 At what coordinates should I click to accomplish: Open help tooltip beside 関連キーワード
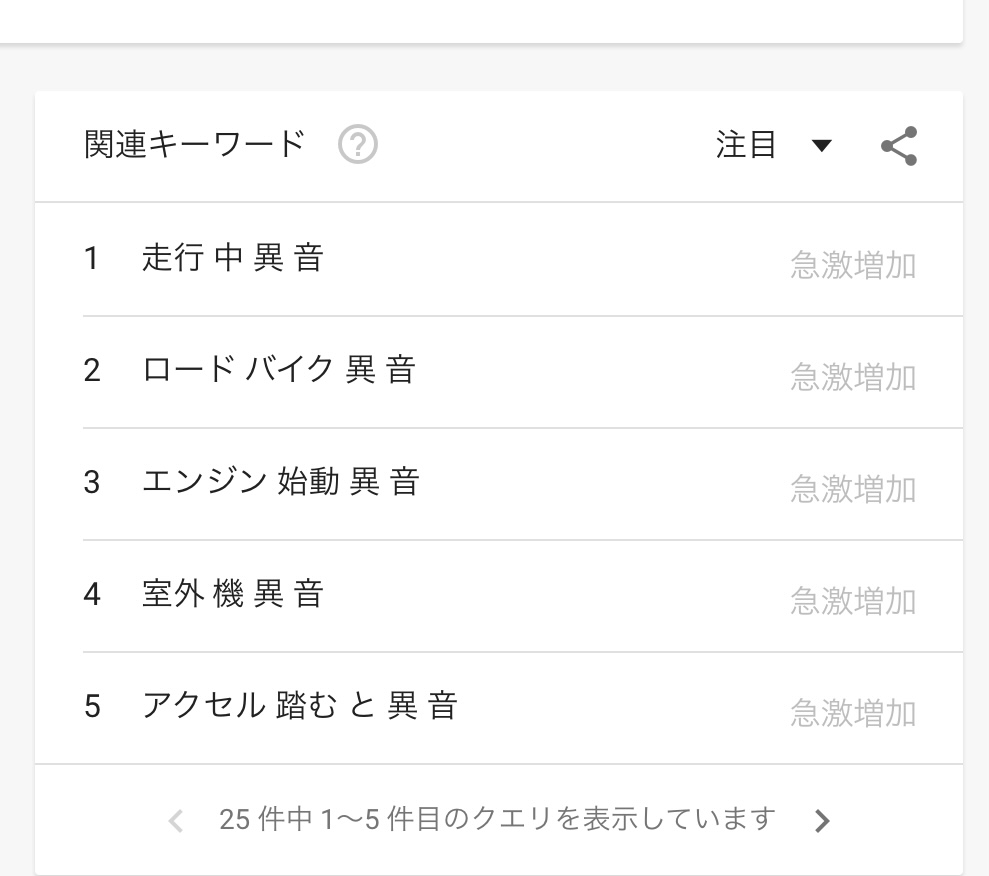[x=358, y=144]
